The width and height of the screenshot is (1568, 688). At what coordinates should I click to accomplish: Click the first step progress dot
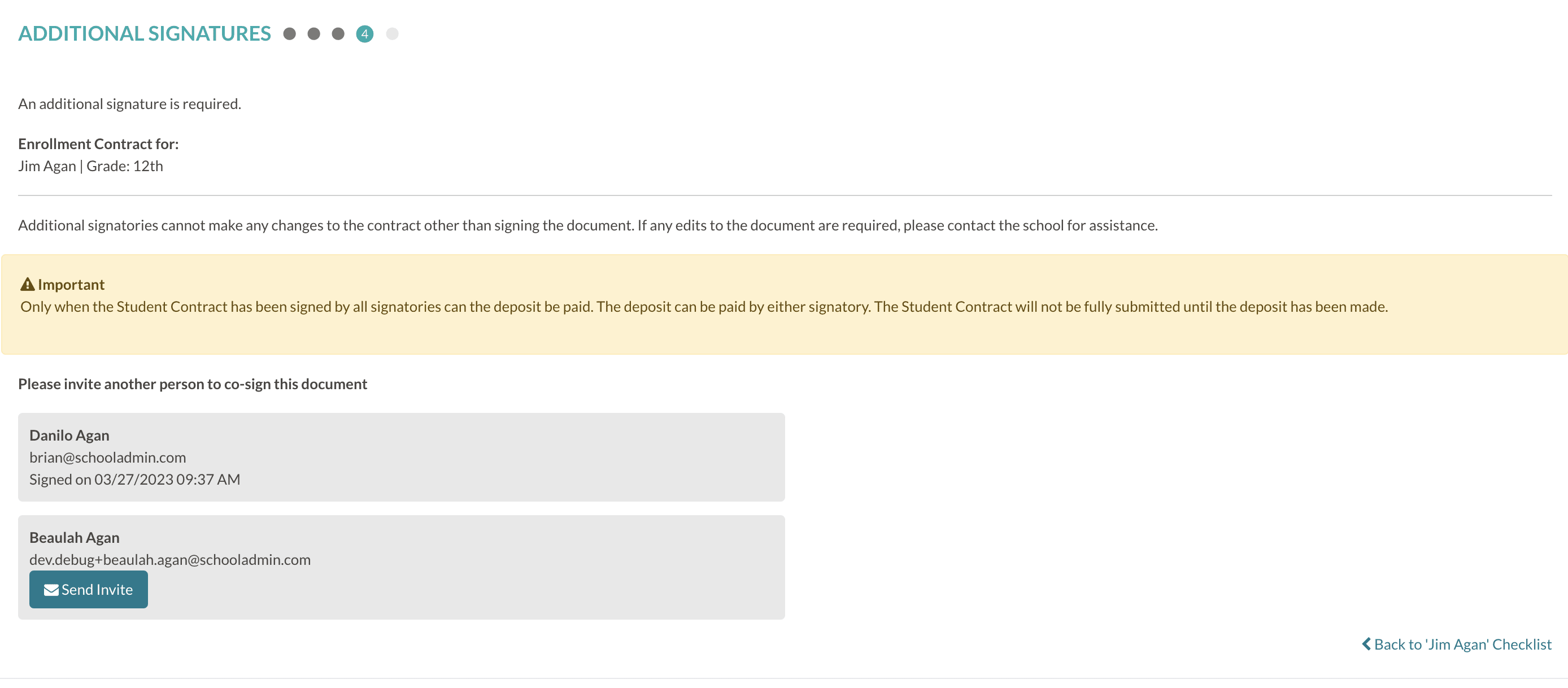click(289, 34)
